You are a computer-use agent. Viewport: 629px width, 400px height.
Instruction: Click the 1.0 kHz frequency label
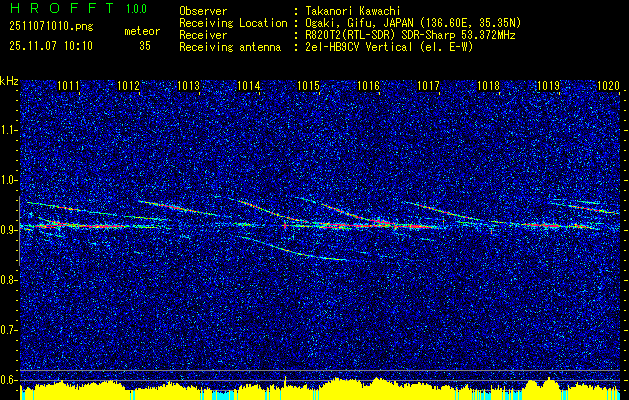point(8,180)
